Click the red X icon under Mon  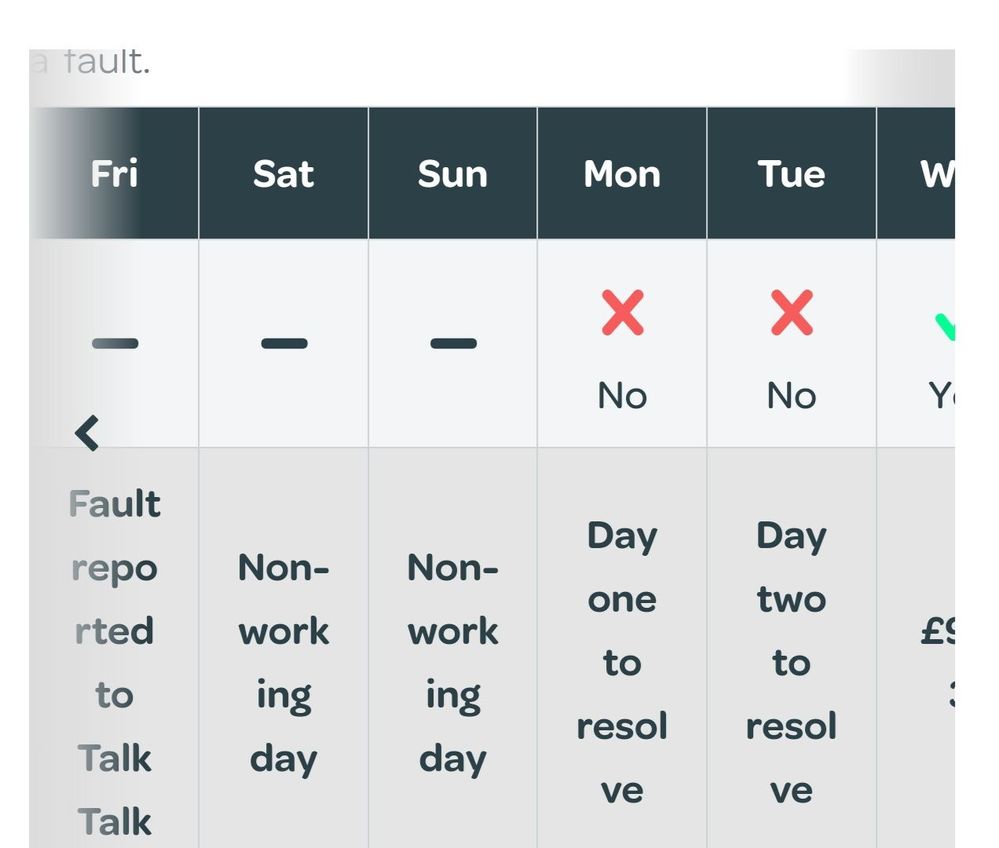[x=622, y=313]
